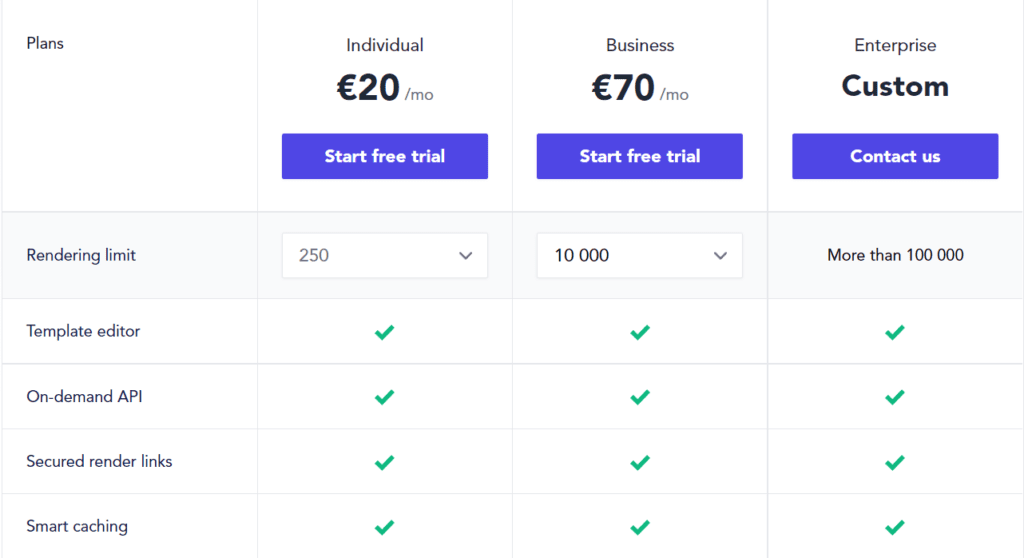The height and width of the screenshot is (558, 1024).
Task: Open the Individual rendering limit dropdown showing 250
Action: pos(384,255)
